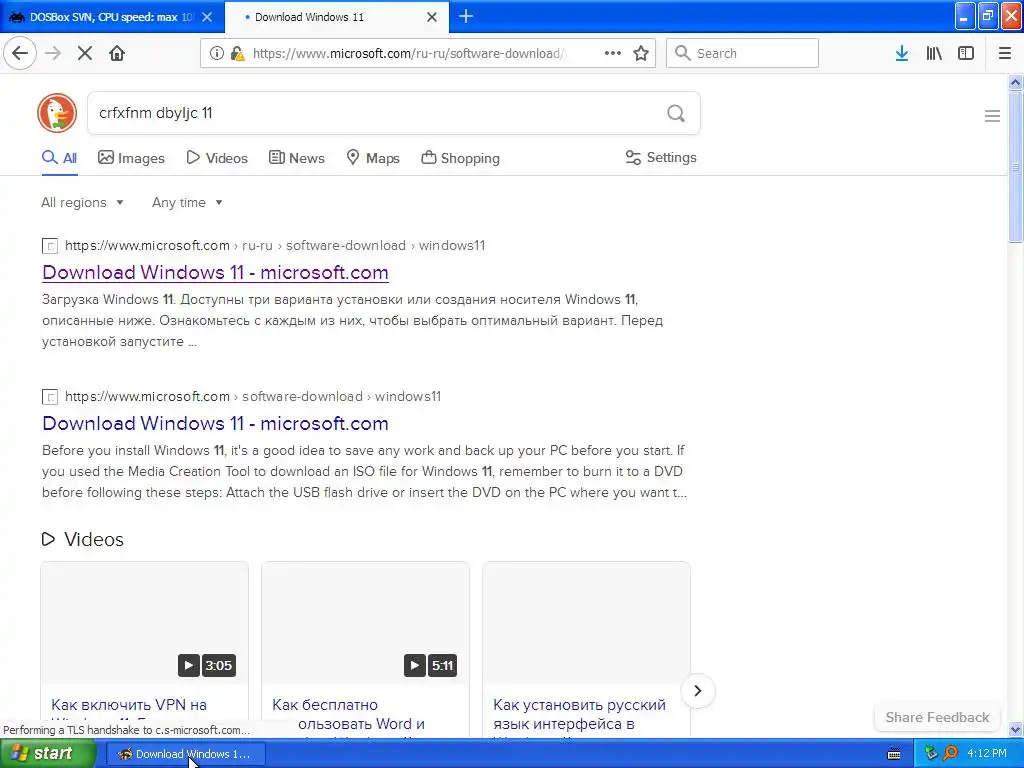Image resolution: width=1024 pixels, height=768 pixels.
Task: Expand the All regions filter
Action: pyautogui.click(x=82, y=202)
